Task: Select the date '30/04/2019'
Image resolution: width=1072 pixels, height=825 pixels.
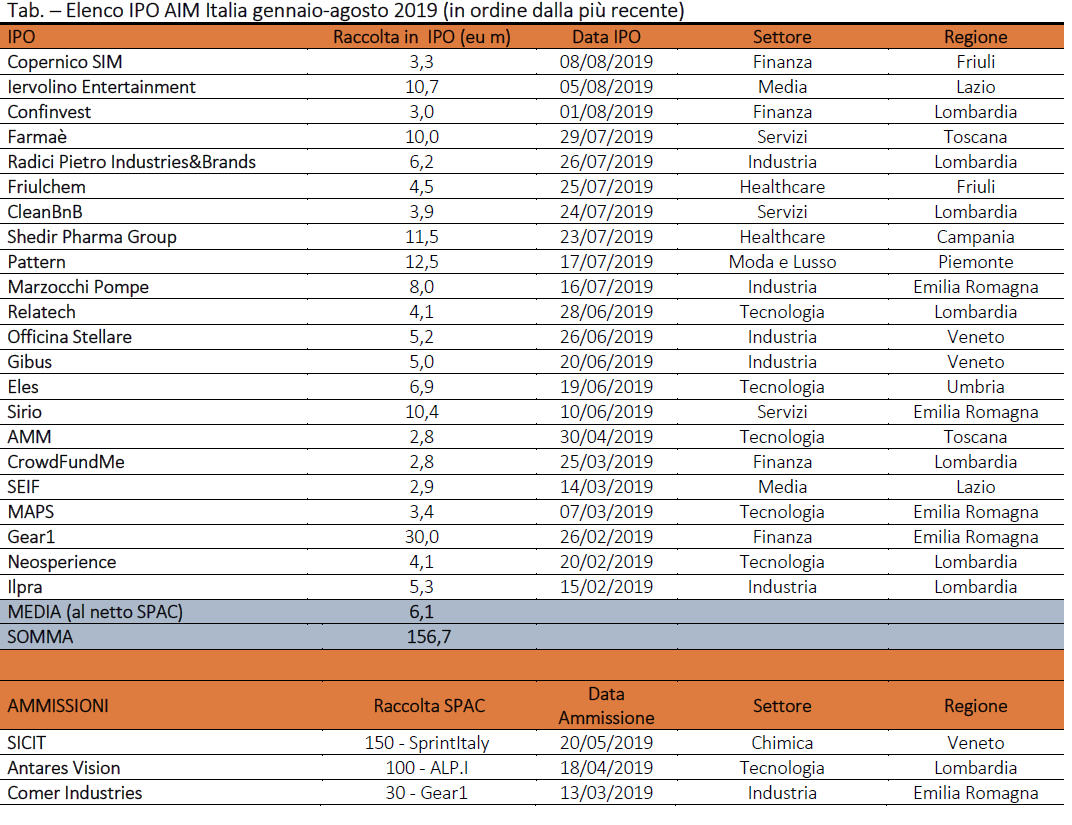Action: point(606,437)
